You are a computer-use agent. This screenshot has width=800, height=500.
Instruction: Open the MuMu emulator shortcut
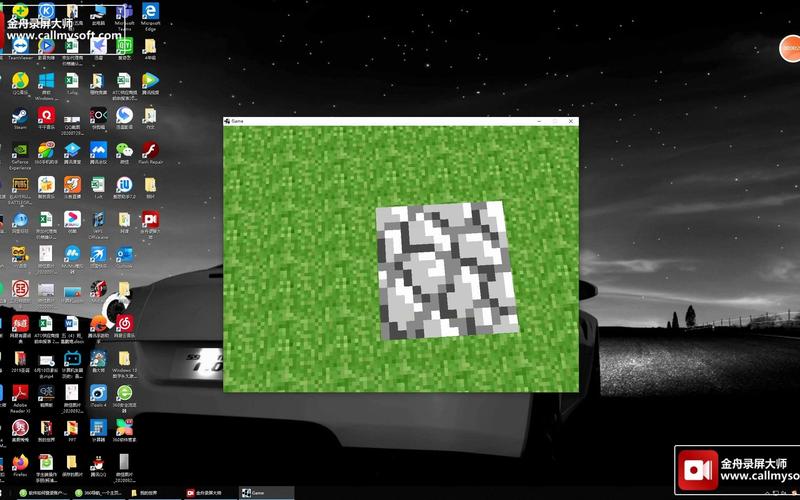[72, 254]
